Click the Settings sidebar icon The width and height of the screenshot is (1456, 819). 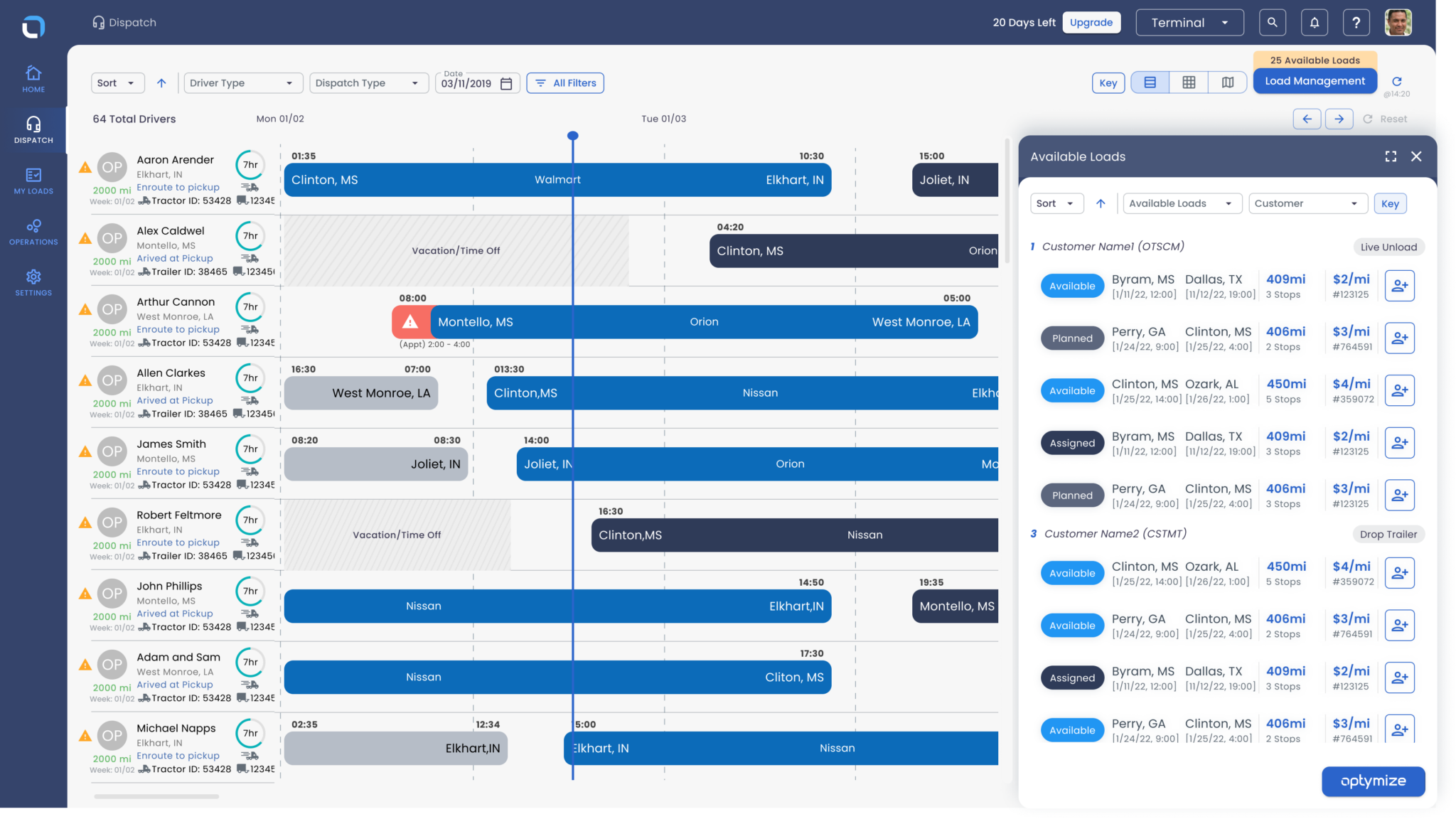[33, 277]
